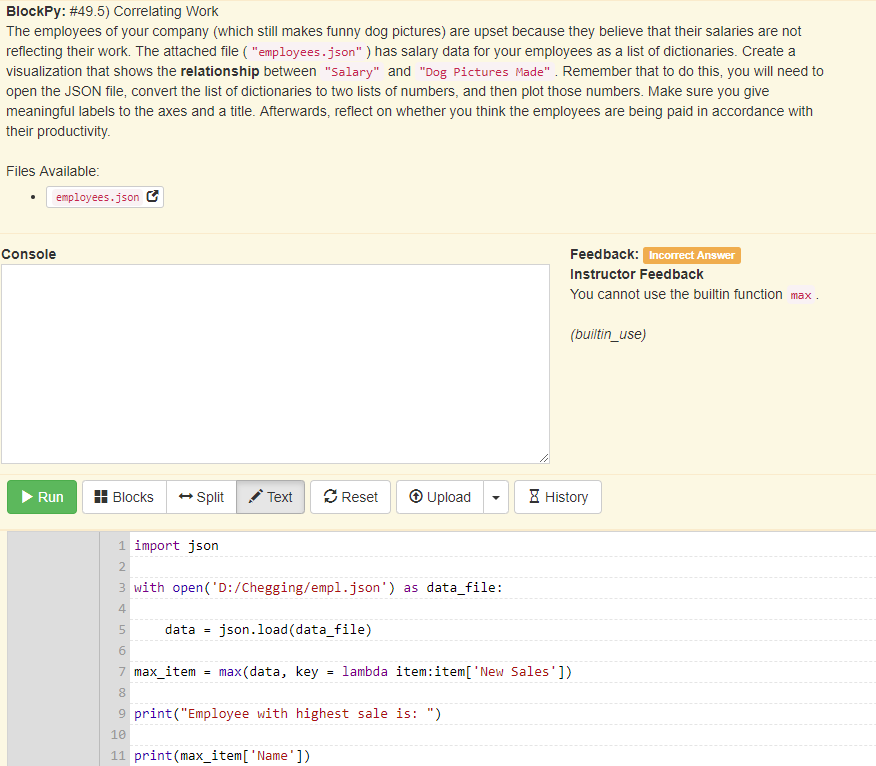Select the Blocks grid icon
The image size is (876, 766).
point(101,497)
